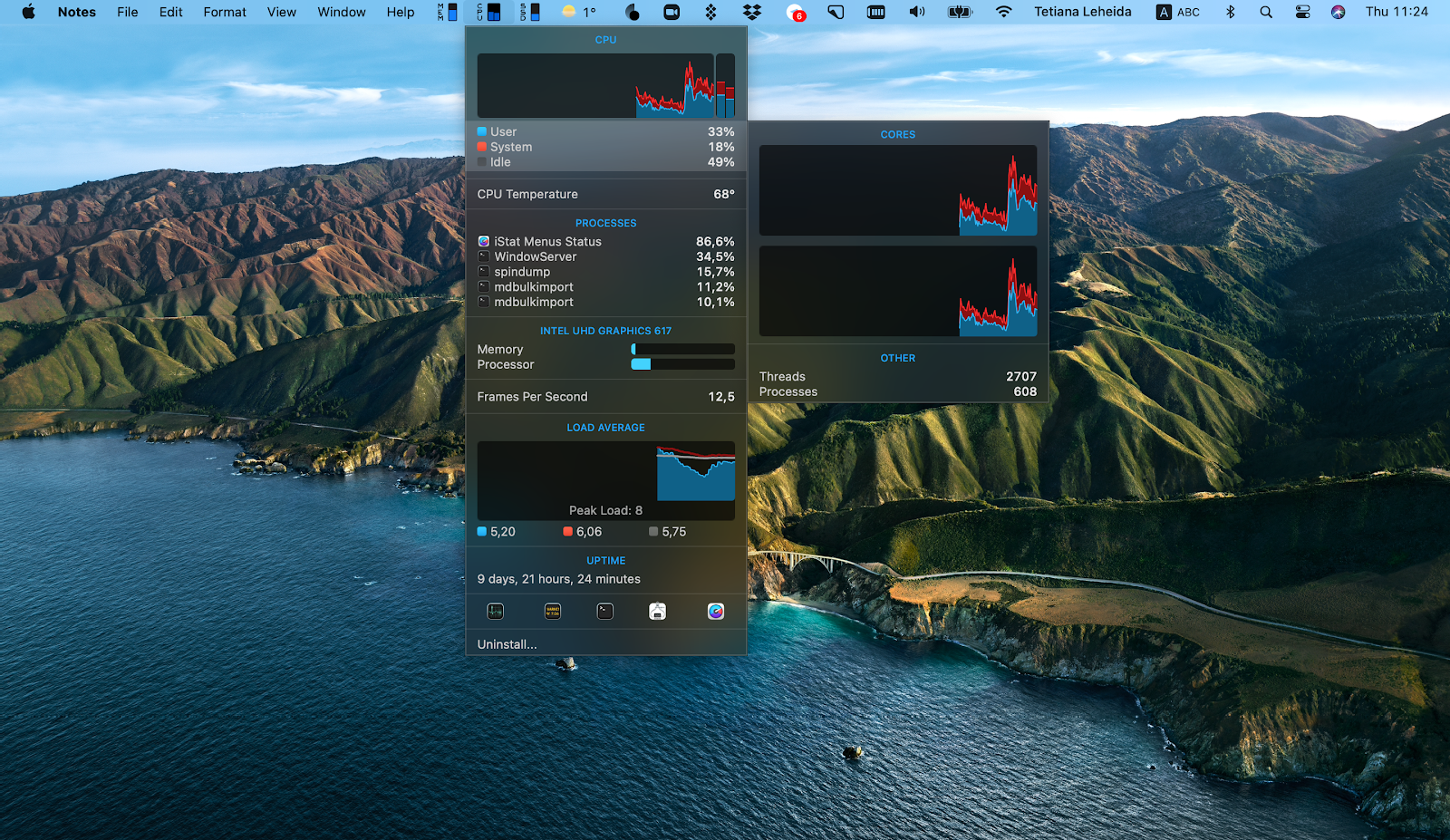The image size is (1450, 840).
Task: Open the volume control in menu bar
Action: (917, 12)
